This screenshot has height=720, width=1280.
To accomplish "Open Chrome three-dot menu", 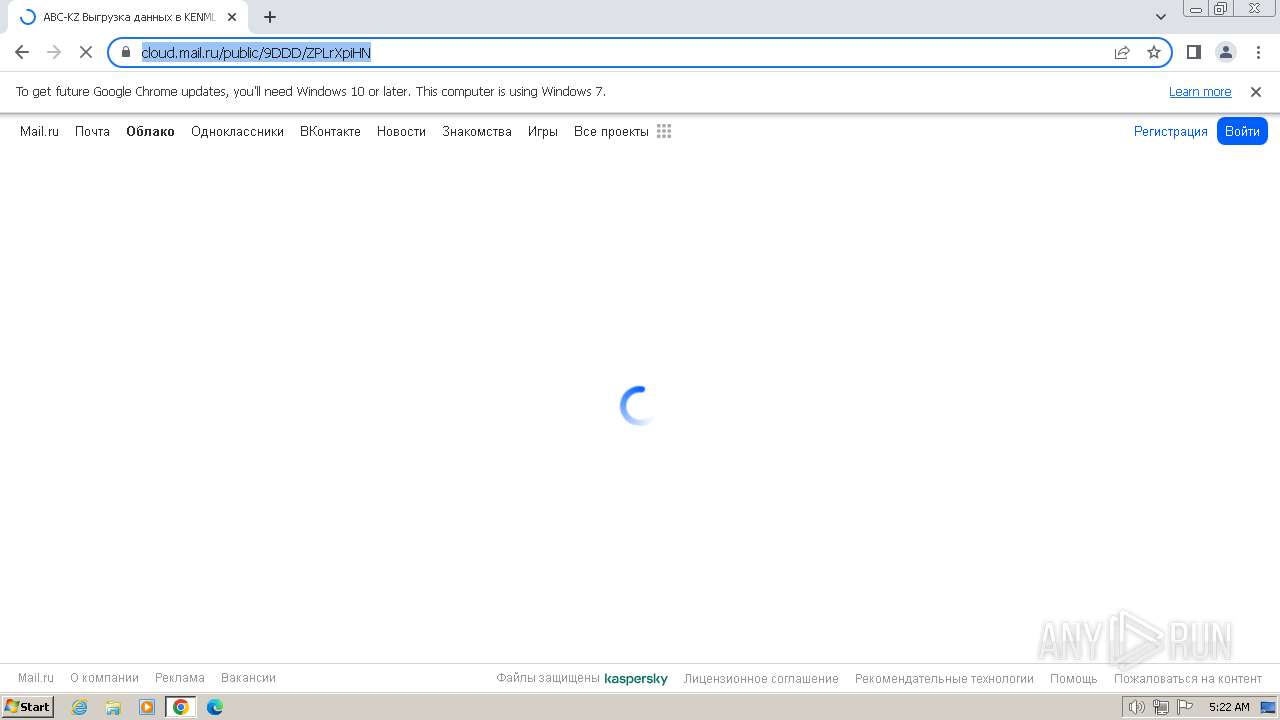I will 1256,52.
